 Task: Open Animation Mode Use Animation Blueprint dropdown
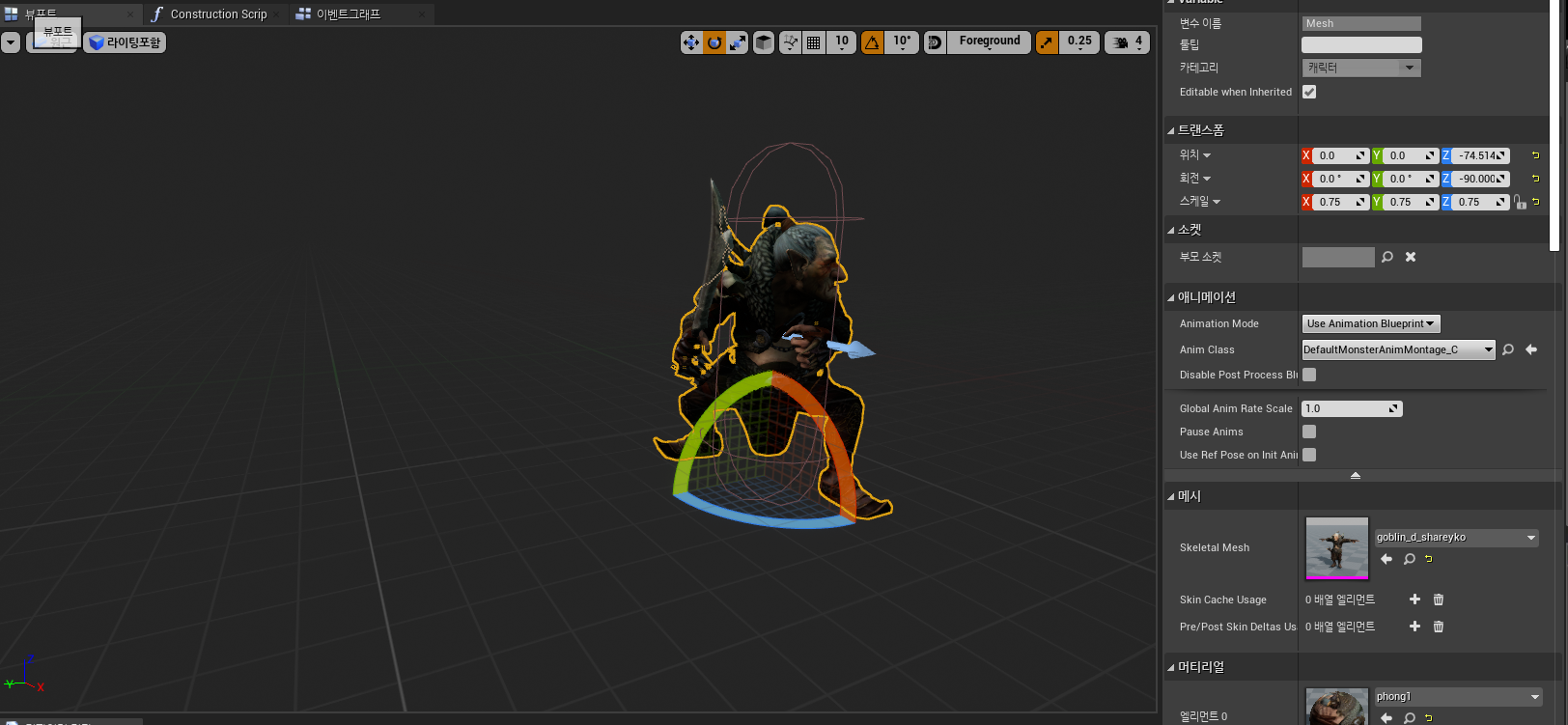pyautogui.click(x=1371, y=323)
